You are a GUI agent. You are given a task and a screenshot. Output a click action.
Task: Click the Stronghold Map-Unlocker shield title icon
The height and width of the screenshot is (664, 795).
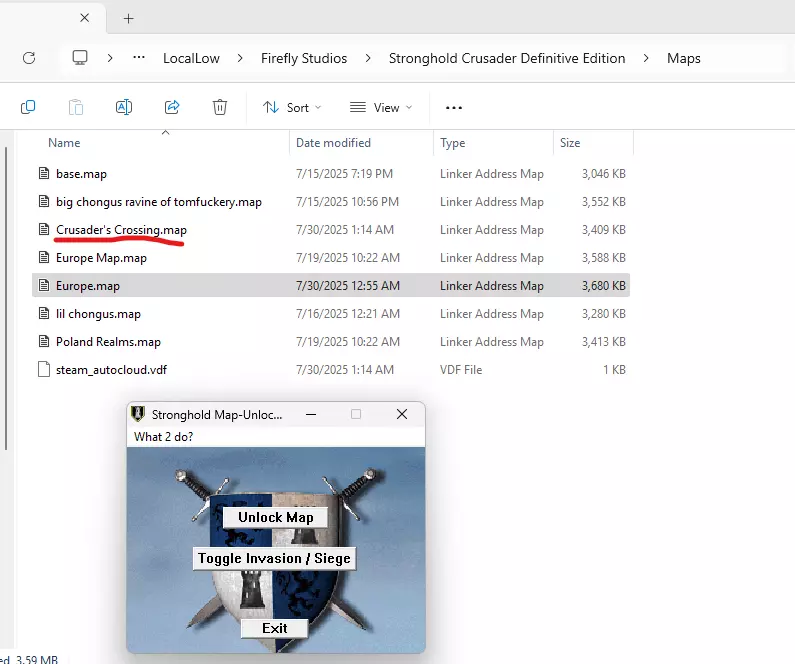coord(138,414)
